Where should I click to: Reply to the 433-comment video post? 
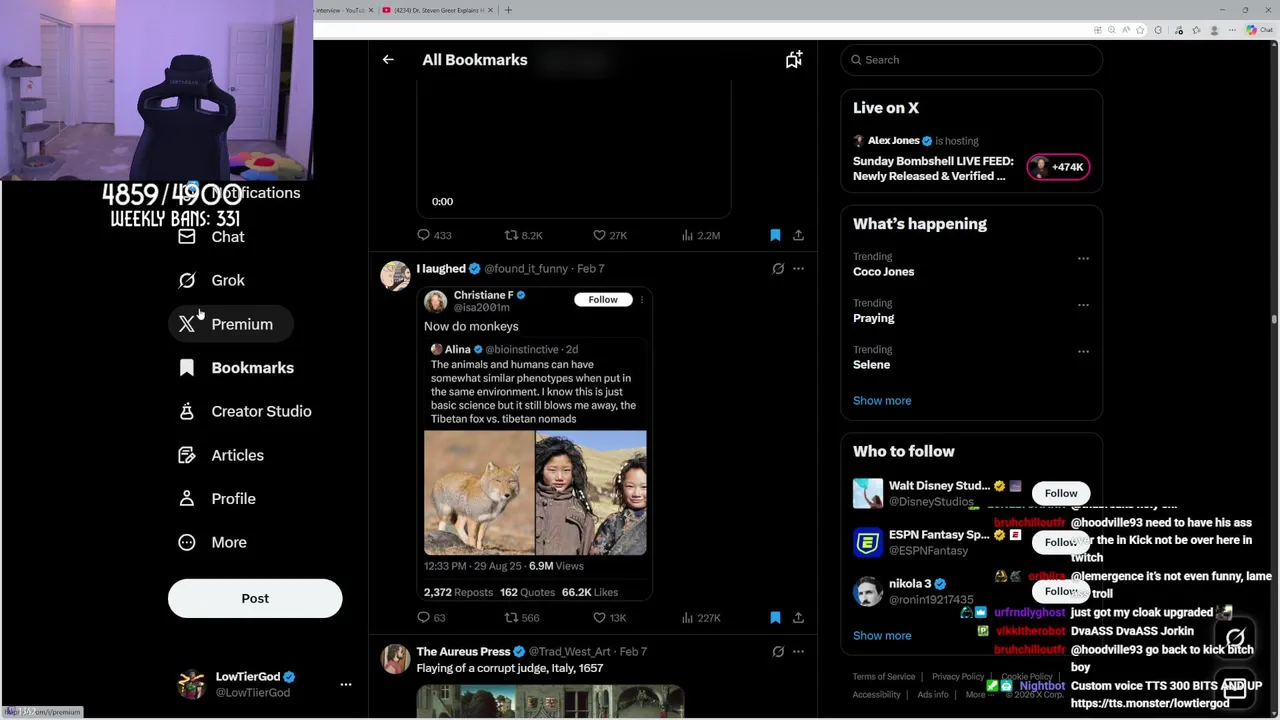434,235
